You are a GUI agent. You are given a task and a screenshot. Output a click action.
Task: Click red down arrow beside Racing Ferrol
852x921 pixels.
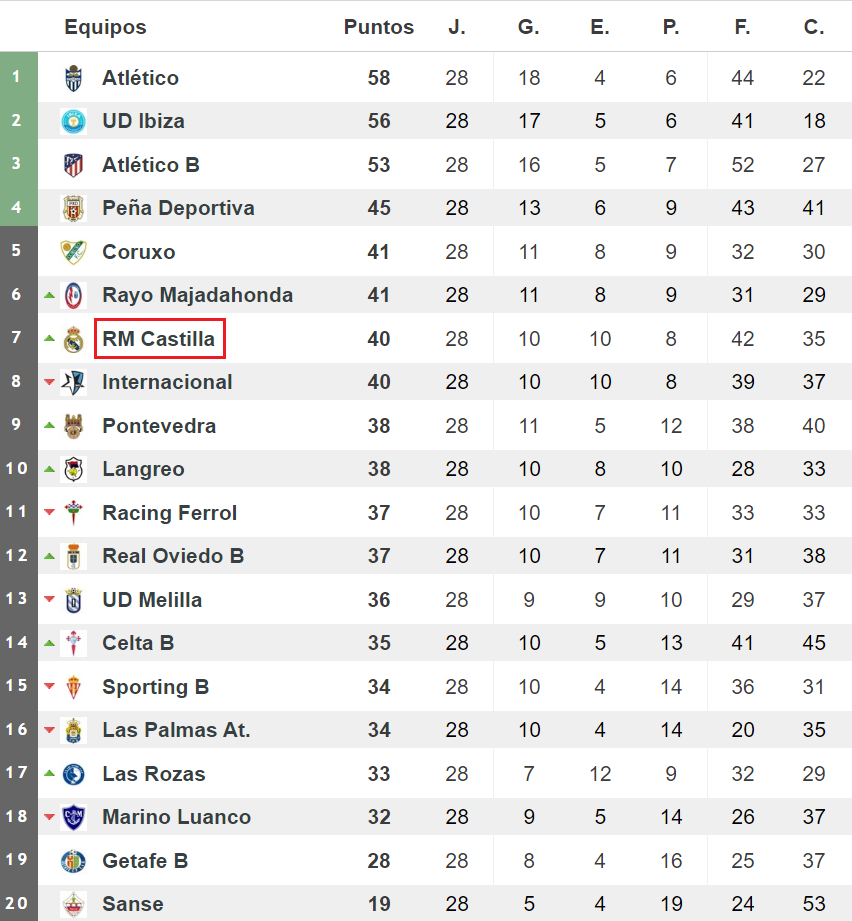pyautogui.click(x=49, y=513)
